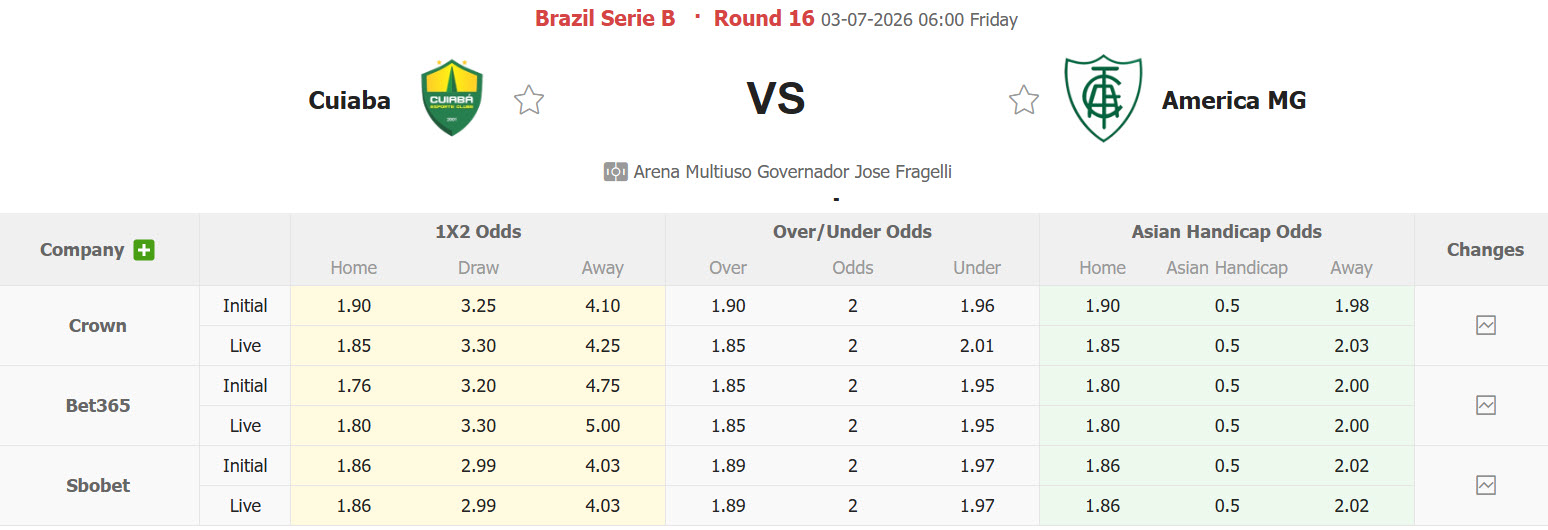
Task: Open the America MG team name link
Action: pos(1234,100)
